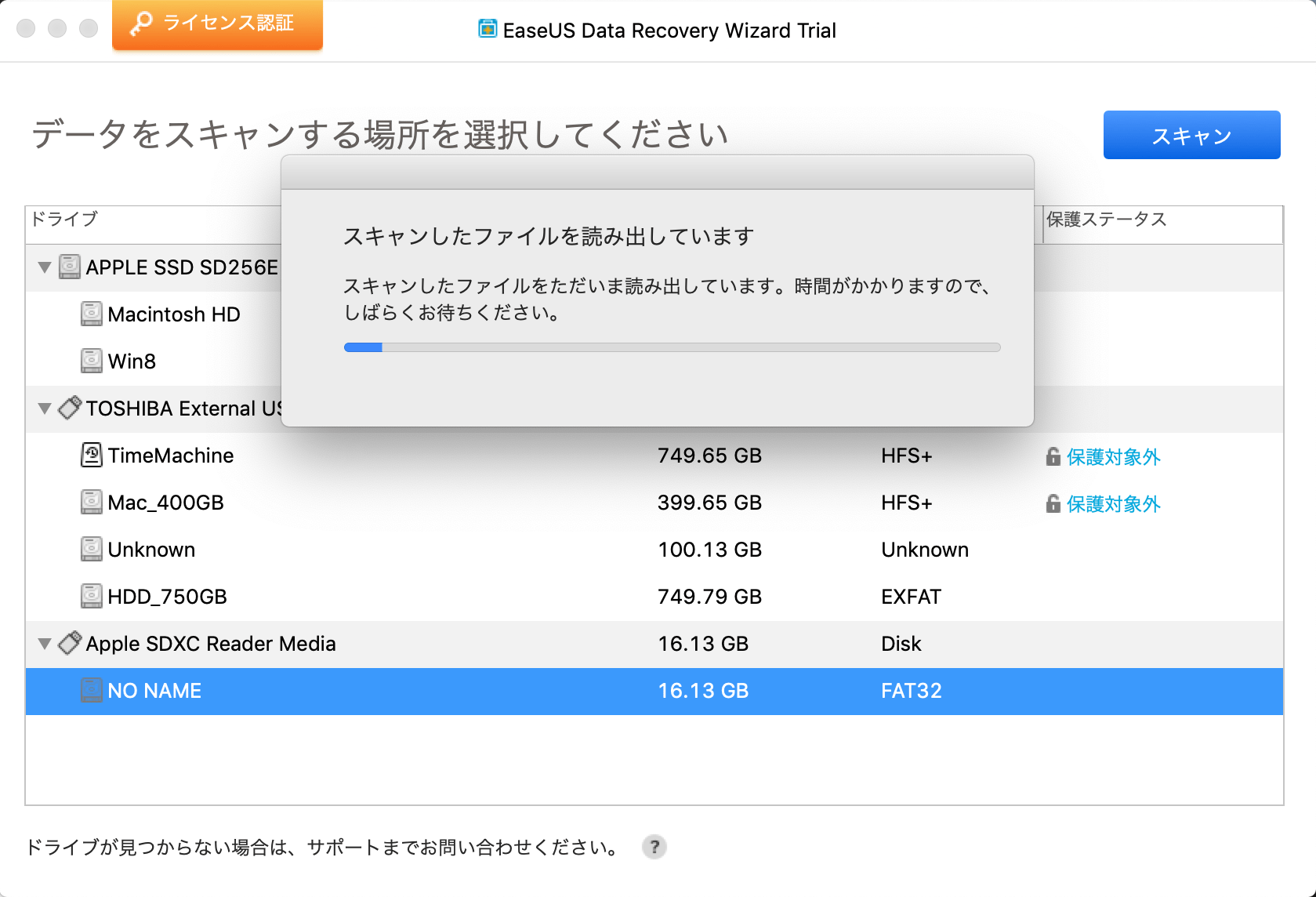Click the Win8 volume icon
Image resolution: width=1316 pixels, height=897 pixels.
coord(92,361)
